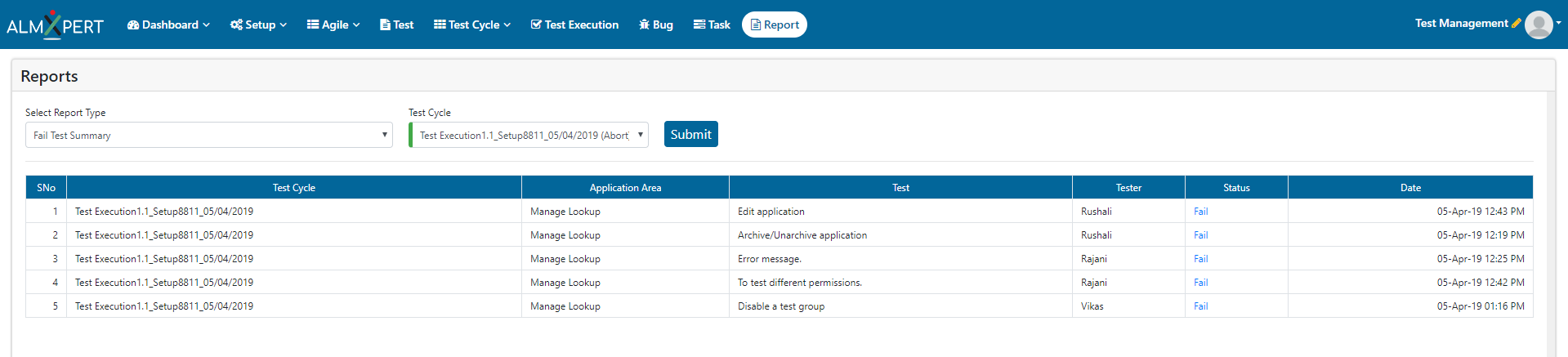Click Fail link for Disable a test group
Screen dimensions: 1568x357
click(1200, 306)
